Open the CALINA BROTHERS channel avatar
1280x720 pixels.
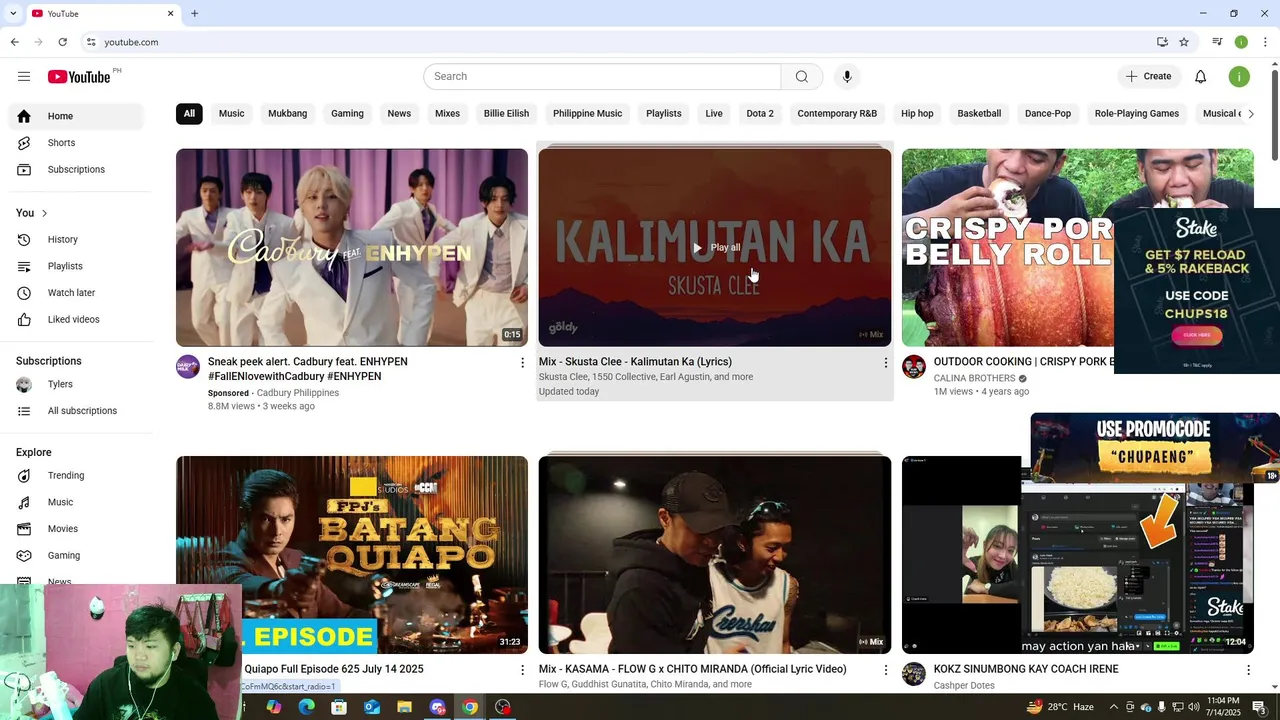click(x=914, y=367)
